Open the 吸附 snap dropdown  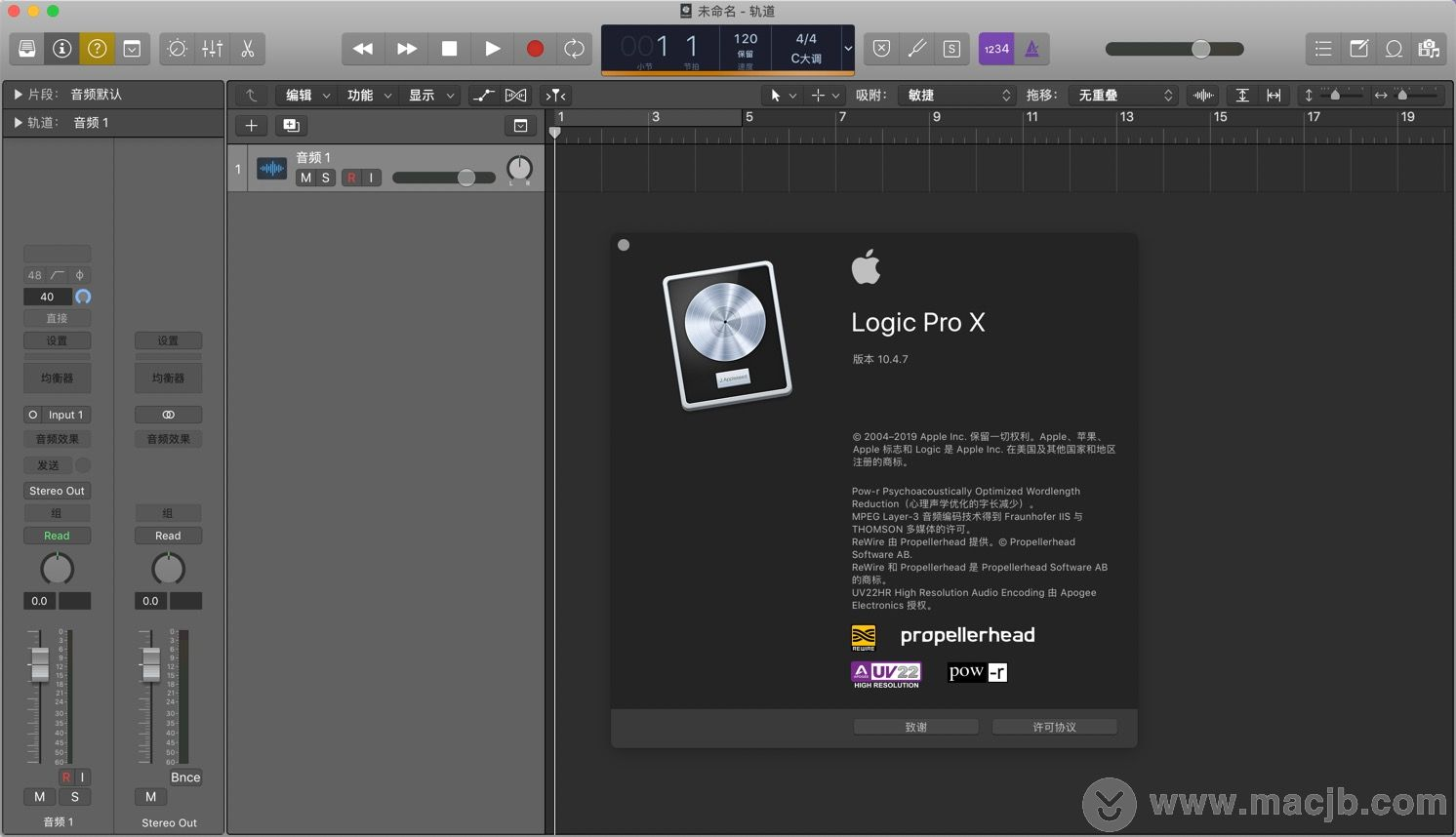(x=959, y=95)
